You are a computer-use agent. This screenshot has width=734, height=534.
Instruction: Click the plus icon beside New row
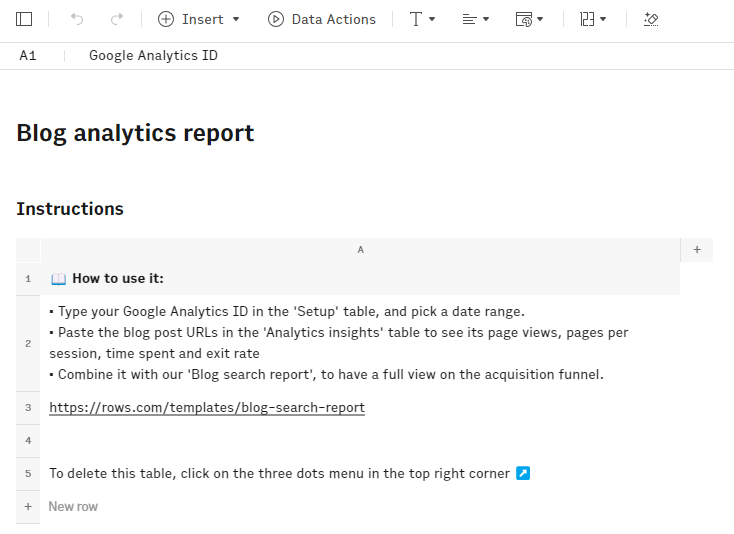tap(28, 507)
